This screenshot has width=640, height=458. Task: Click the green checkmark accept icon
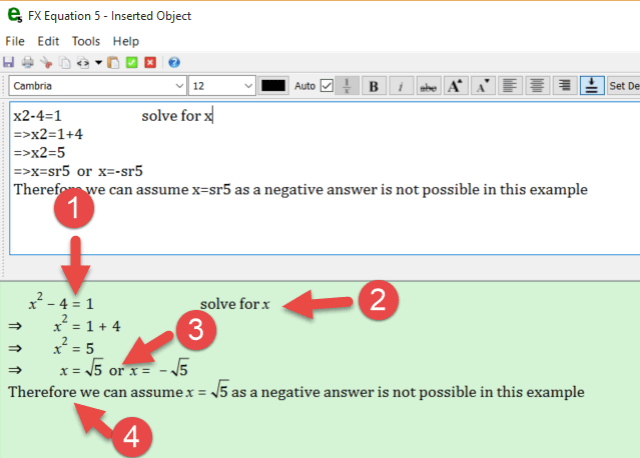tap(131, 62)
